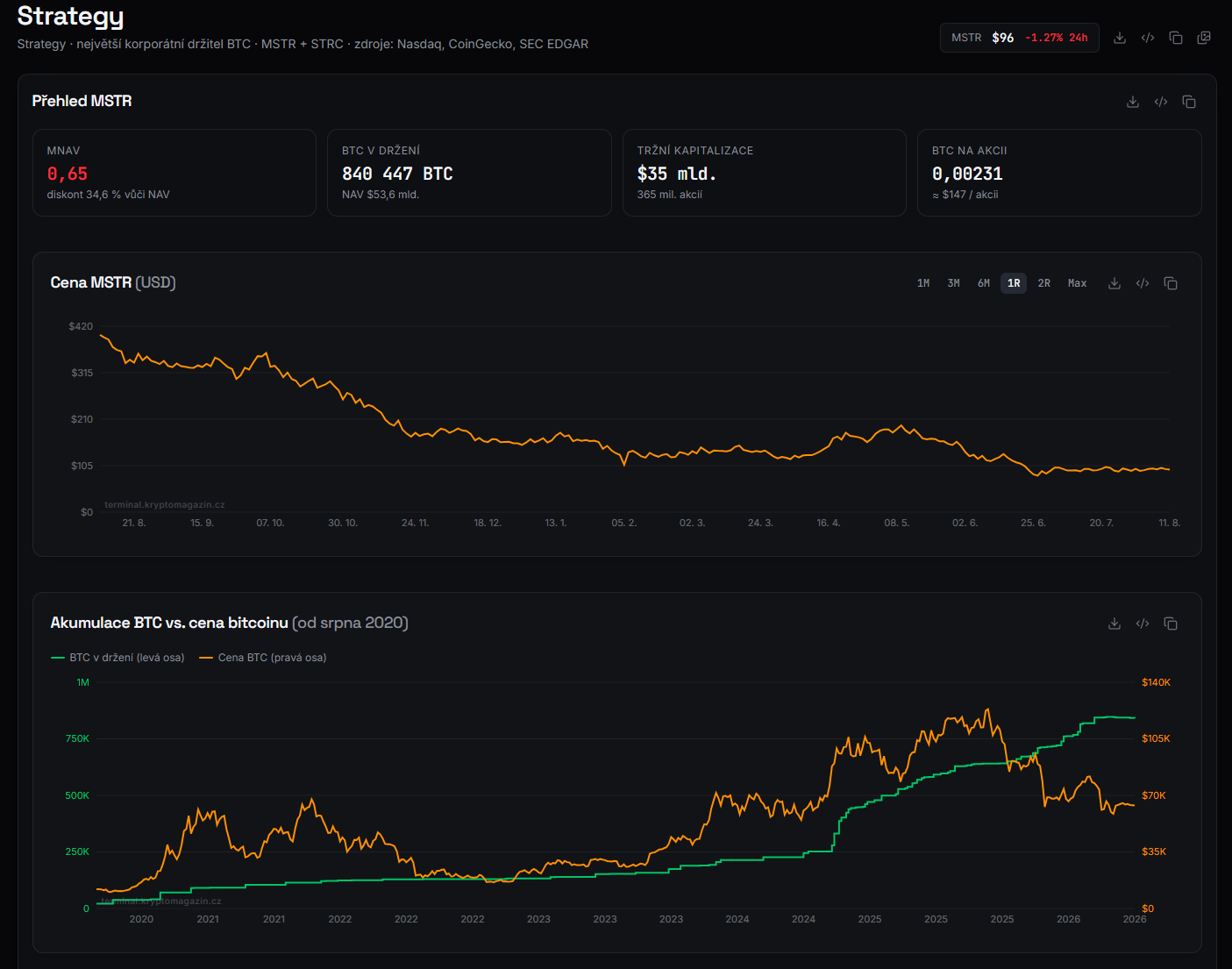The image size is (1232, 969).
Task: Download the Akumulace BTC chart
Action: click(1114, 623)
